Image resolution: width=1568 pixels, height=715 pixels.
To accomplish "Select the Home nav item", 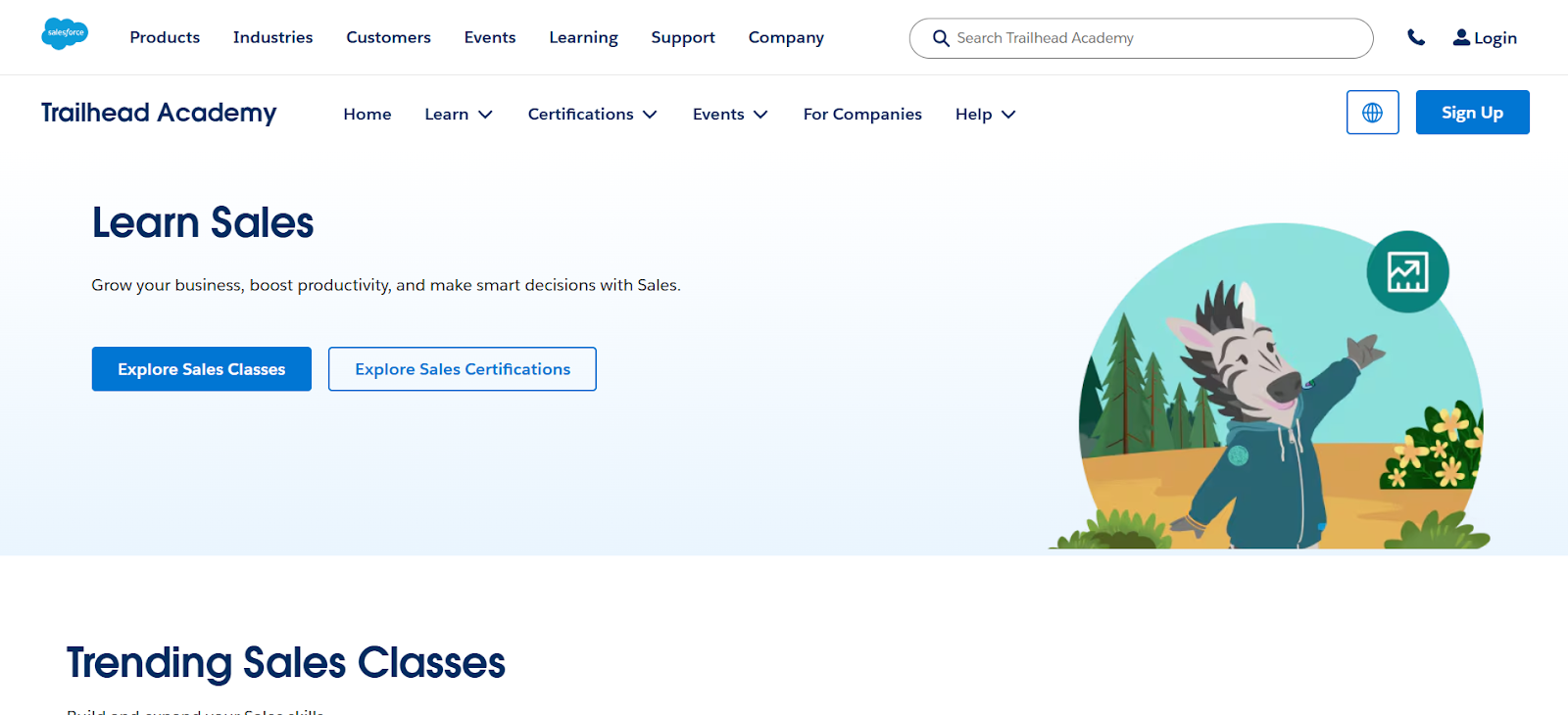I will [x=367, y=114].
